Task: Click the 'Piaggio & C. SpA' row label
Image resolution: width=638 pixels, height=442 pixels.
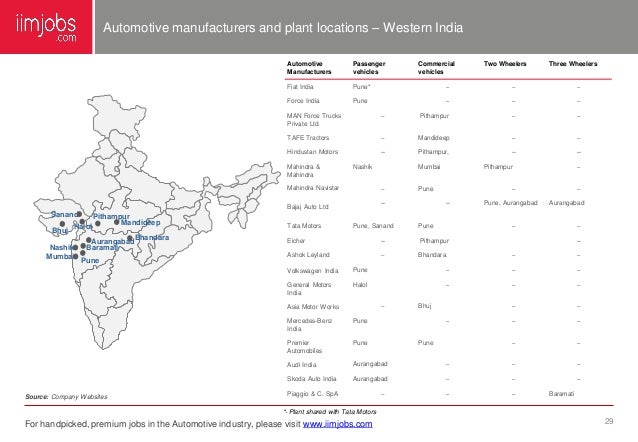Action: pos(312,394)
